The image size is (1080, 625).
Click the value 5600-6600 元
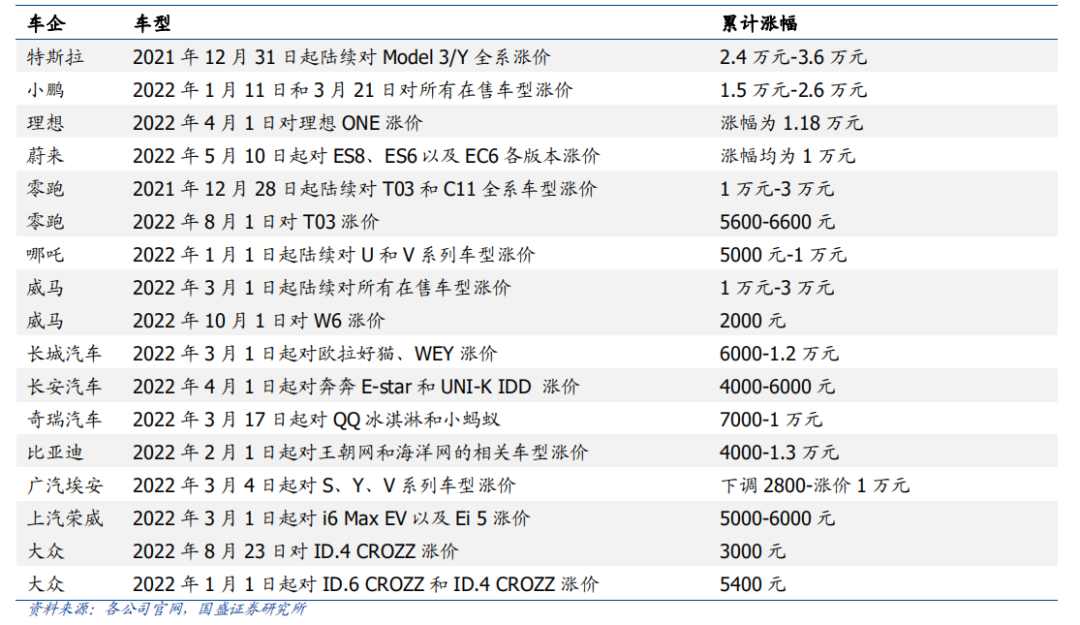777,222
